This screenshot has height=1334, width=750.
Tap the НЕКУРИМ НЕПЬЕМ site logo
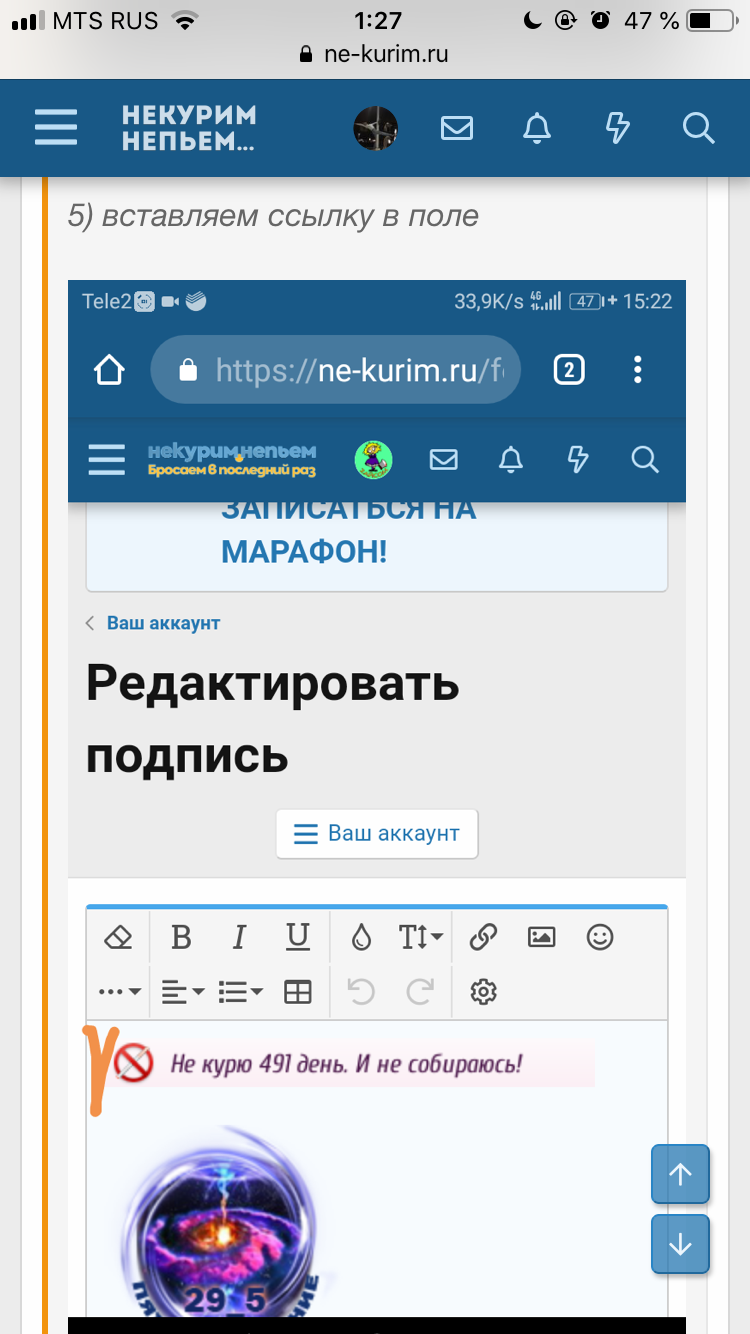(x=189, y=128)
